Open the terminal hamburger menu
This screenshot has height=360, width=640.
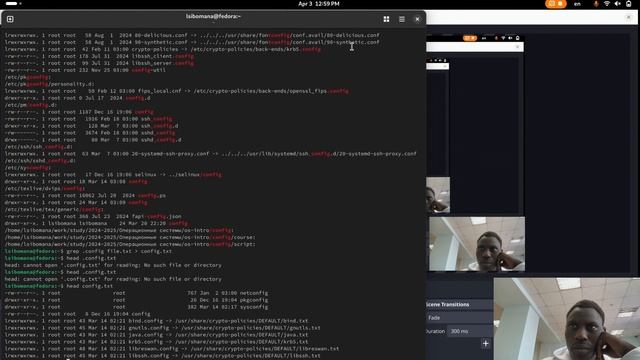pyautogui.click(x=402, y=19)
